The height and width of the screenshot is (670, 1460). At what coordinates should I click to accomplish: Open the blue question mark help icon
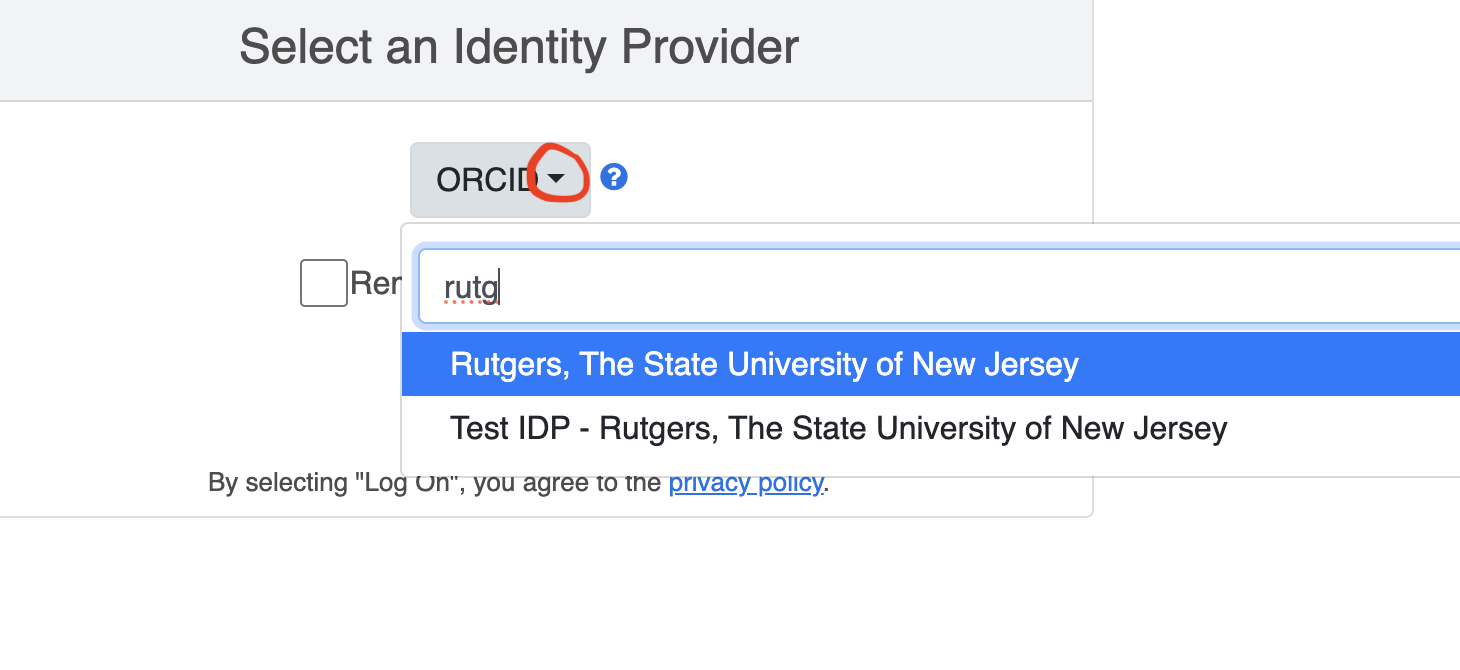pos(613,178)
